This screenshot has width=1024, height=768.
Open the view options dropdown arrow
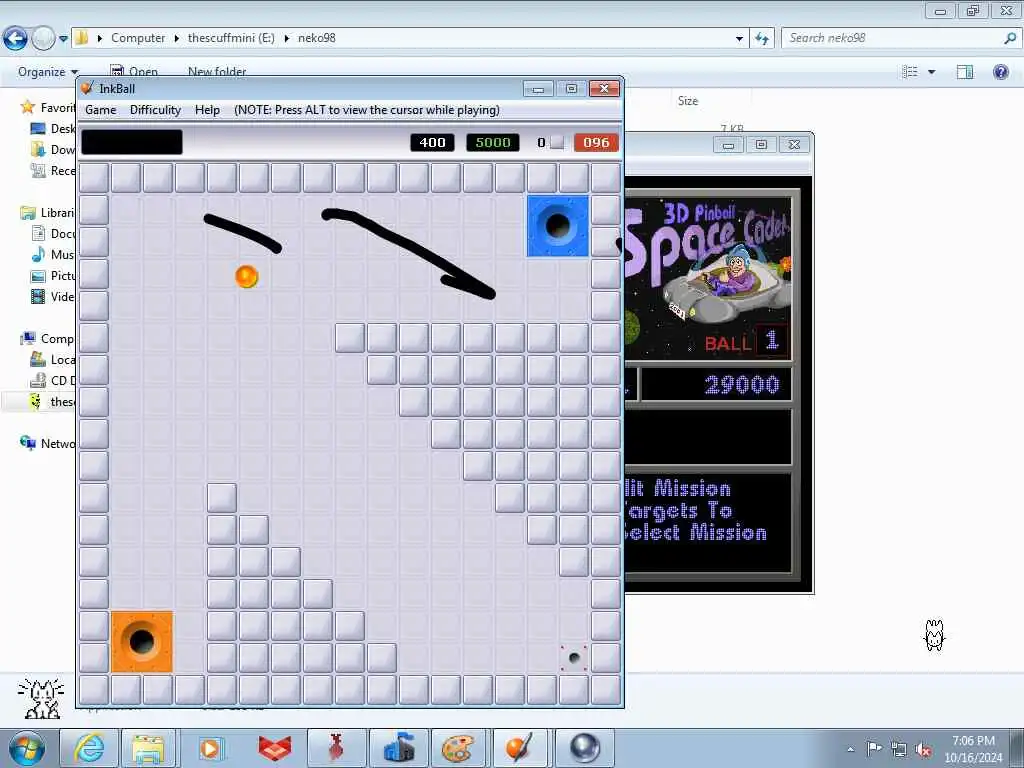(931, 72)
